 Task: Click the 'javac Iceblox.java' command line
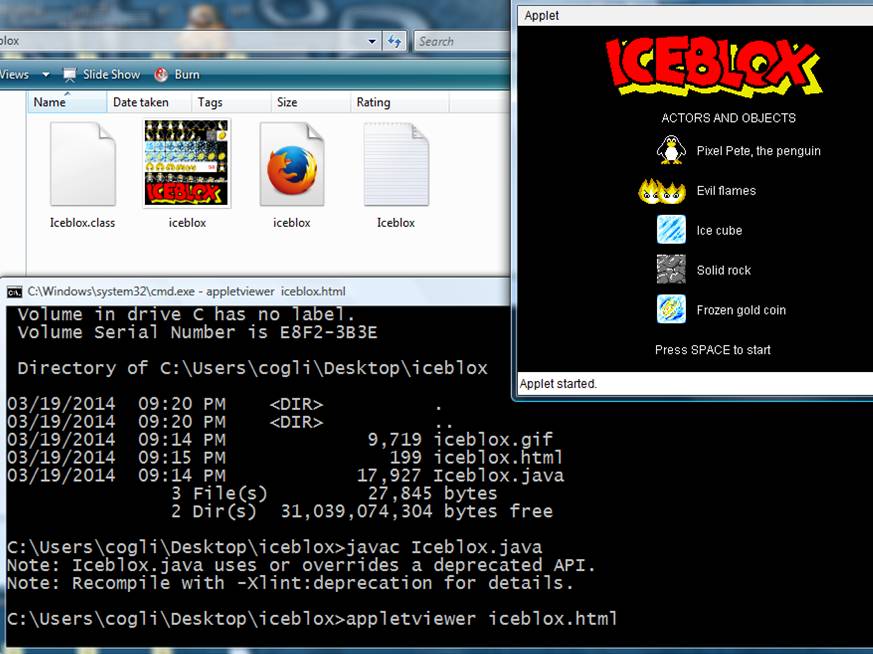[x=444, y=547]
